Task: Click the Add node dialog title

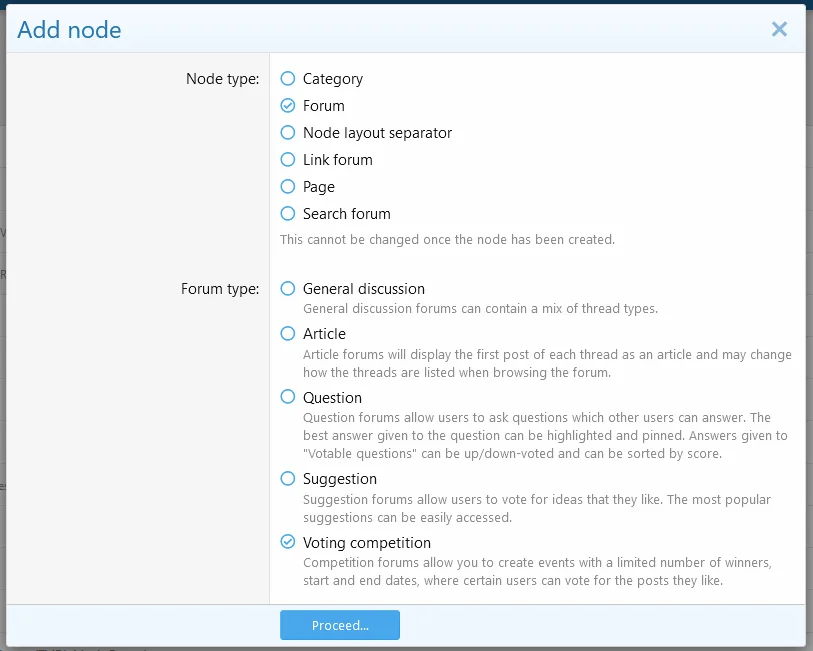Action: point(70,30)
